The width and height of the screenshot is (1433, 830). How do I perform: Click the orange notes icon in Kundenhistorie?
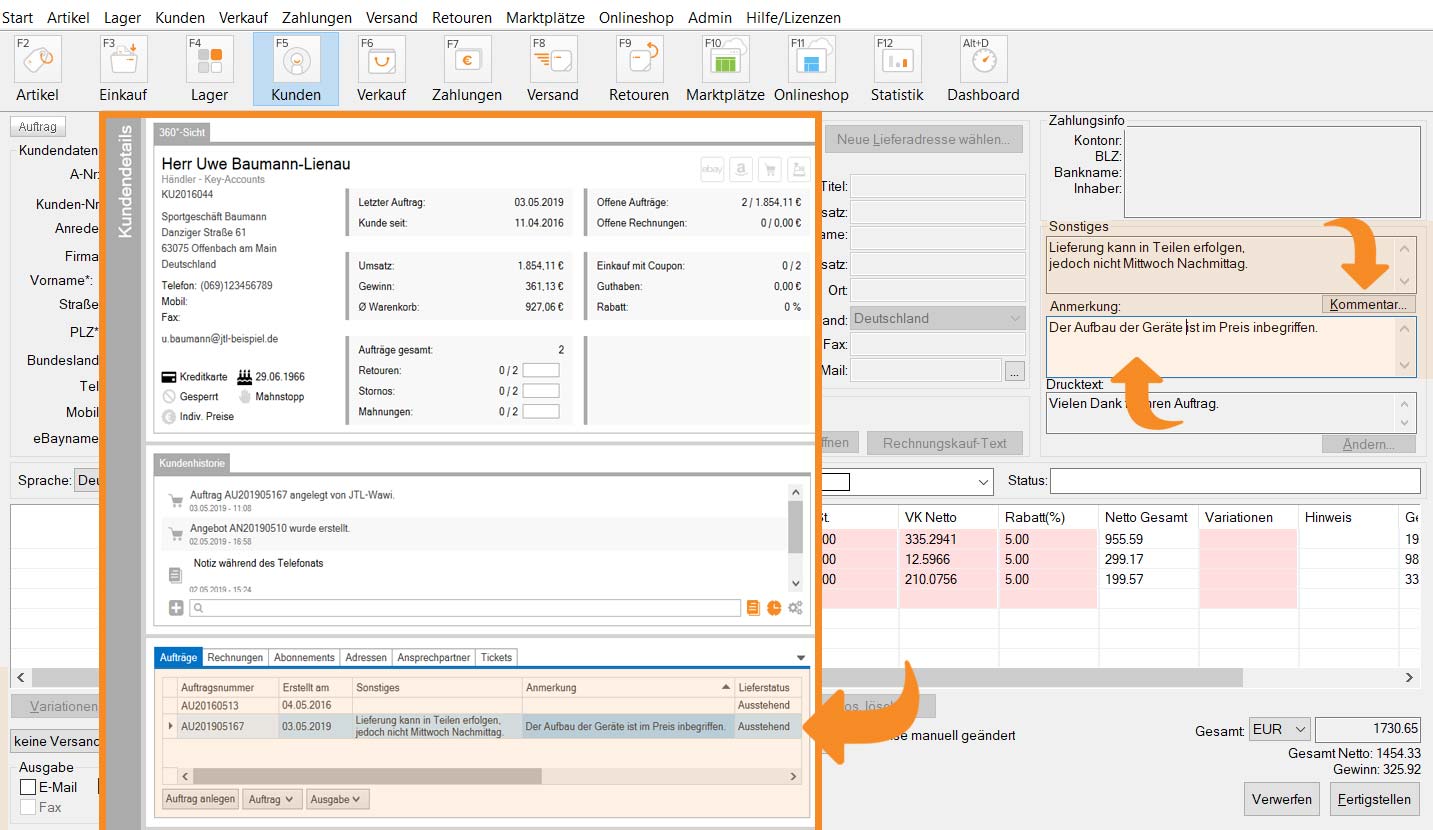754,608
